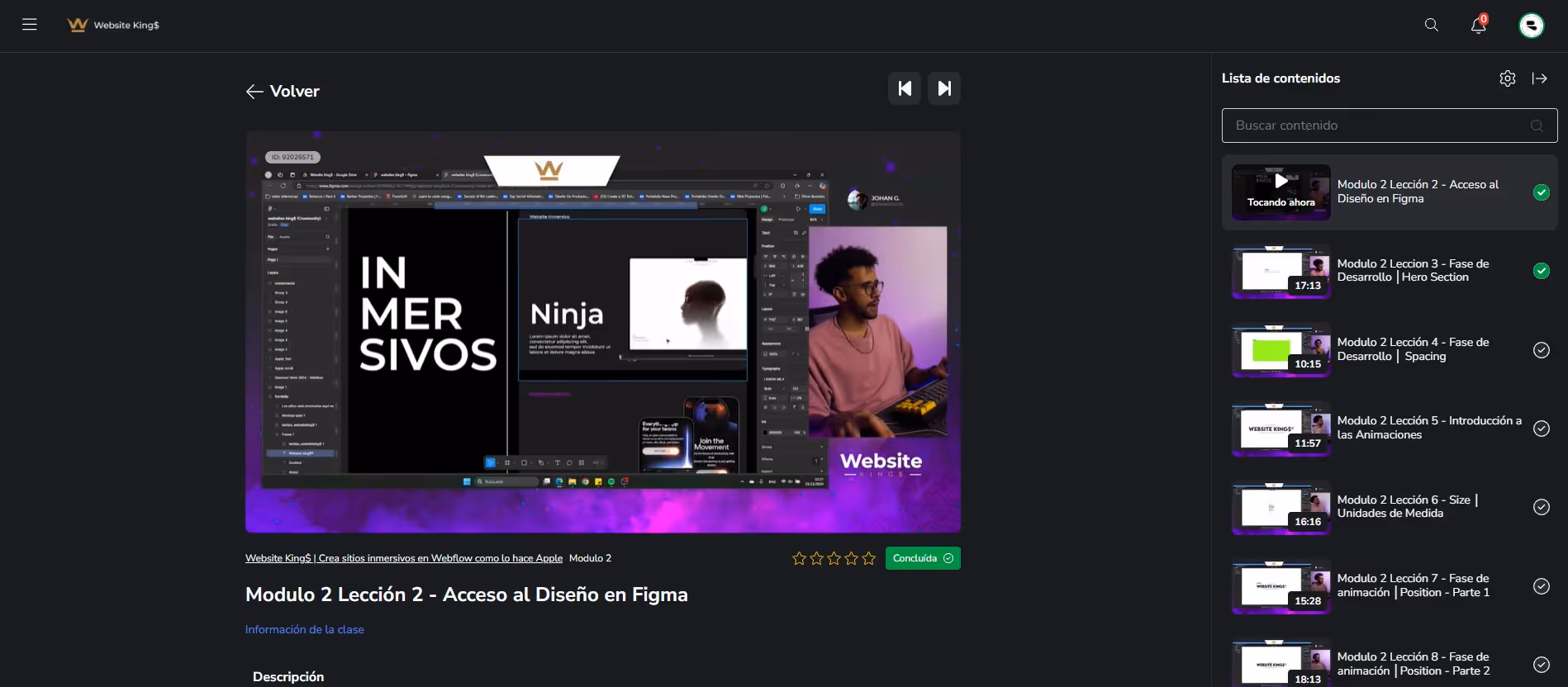Toggle the Concluída completion button
The width and height of the screenshot is (1568, 687).
pyautogui.click(x=923, y=558)
